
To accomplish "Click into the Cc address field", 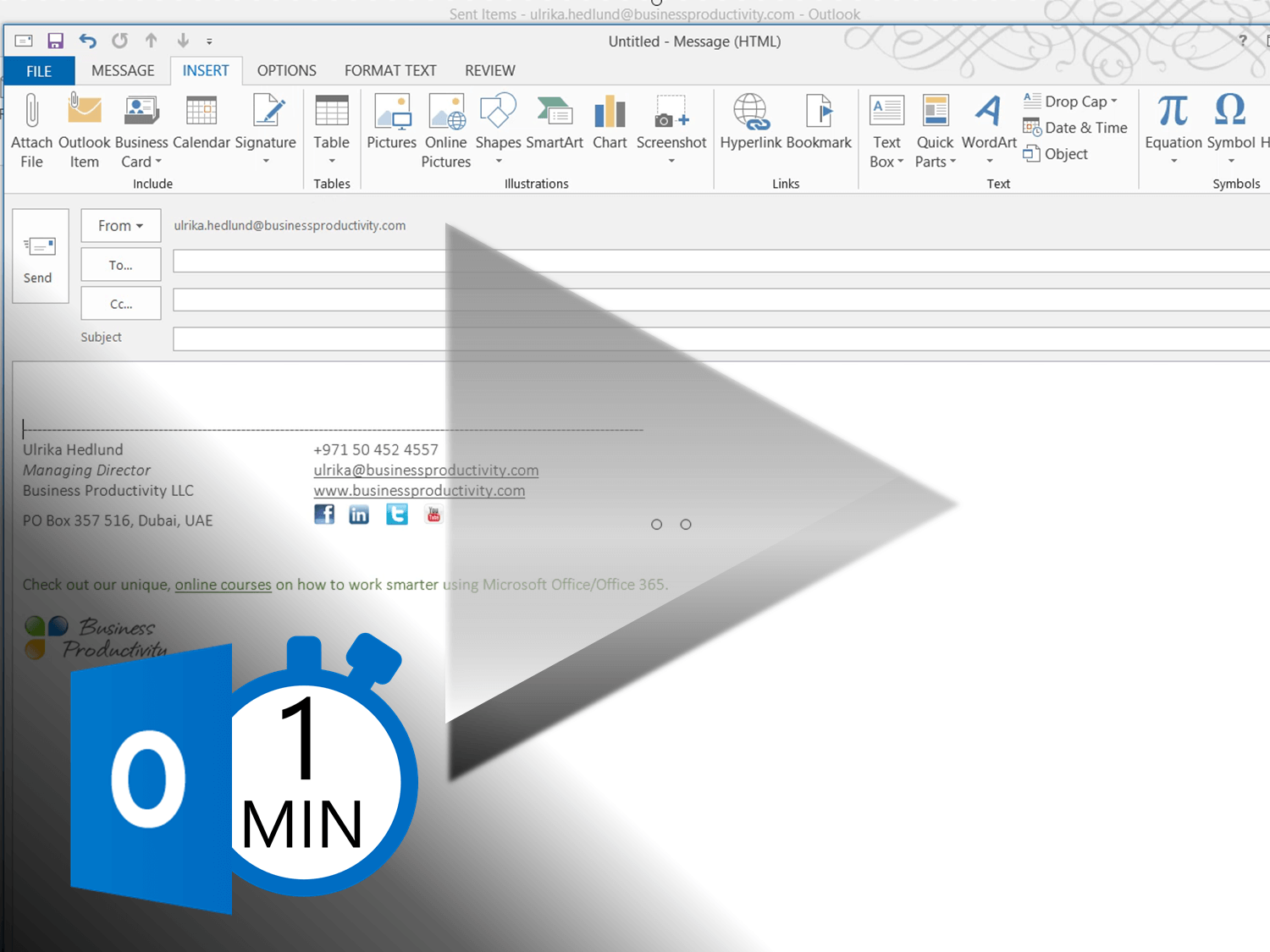I will [721, 300].
